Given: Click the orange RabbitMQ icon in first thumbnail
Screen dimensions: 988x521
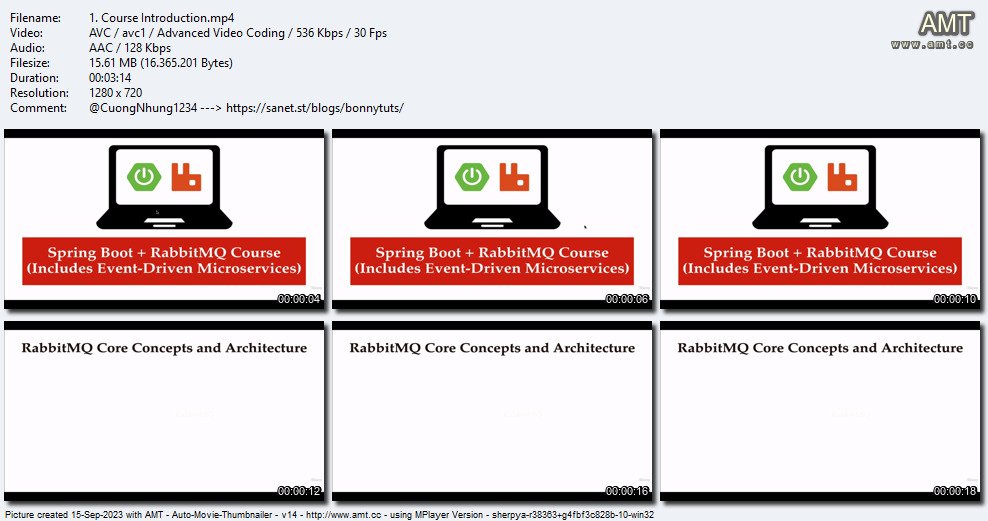Looking at the screenshot, I should (x=186, y=177).
